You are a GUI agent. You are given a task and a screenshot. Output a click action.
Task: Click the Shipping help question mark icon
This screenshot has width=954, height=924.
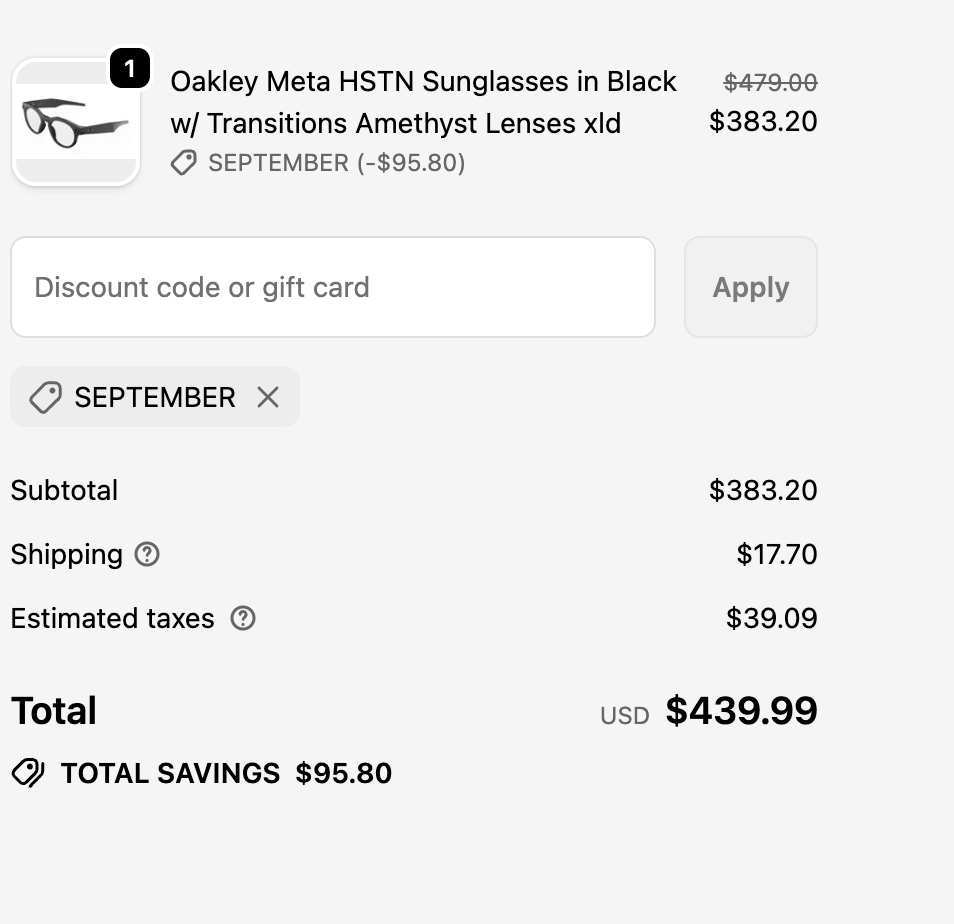[147, 554]
